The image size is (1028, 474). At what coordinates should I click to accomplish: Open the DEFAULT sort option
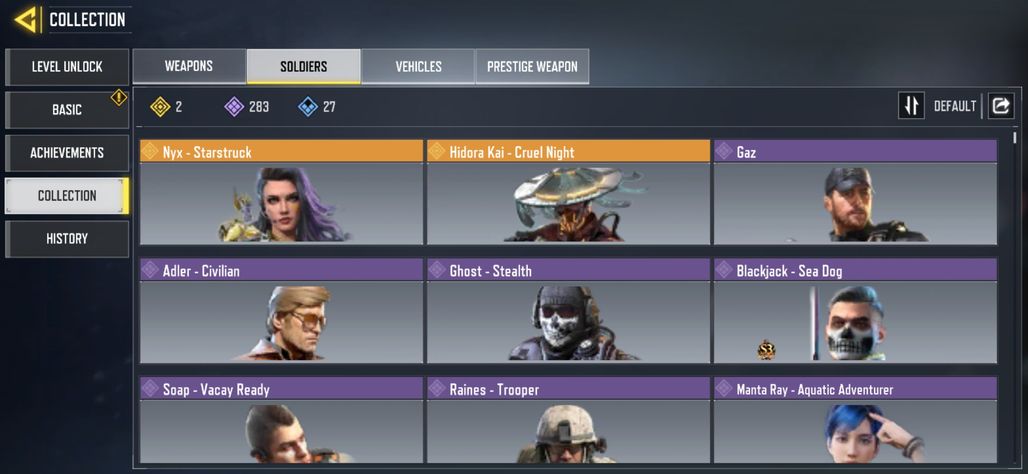[955, 106]
